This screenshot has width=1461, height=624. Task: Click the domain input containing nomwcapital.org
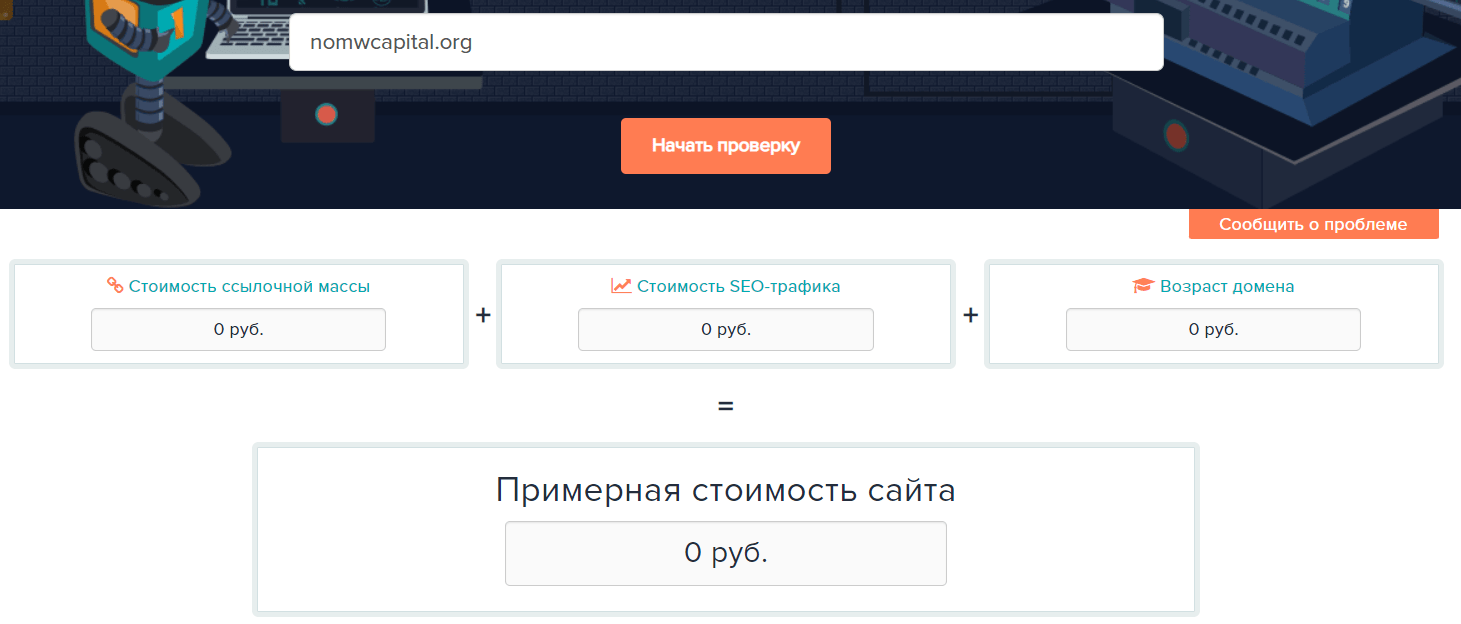tap(725, 42)
